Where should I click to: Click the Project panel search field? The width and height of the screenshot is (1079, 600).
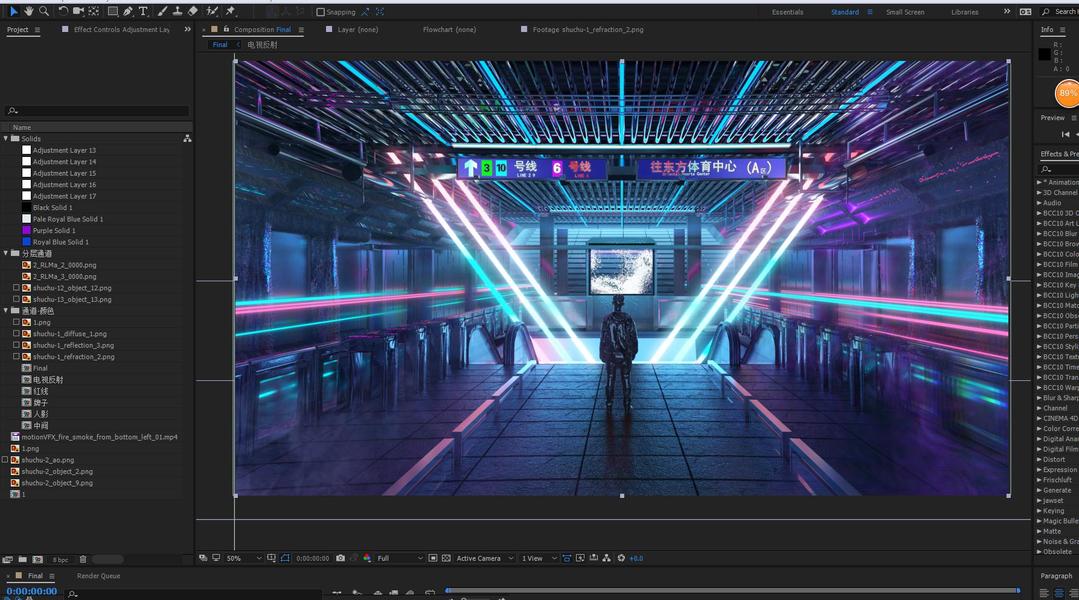coord(97,111)
